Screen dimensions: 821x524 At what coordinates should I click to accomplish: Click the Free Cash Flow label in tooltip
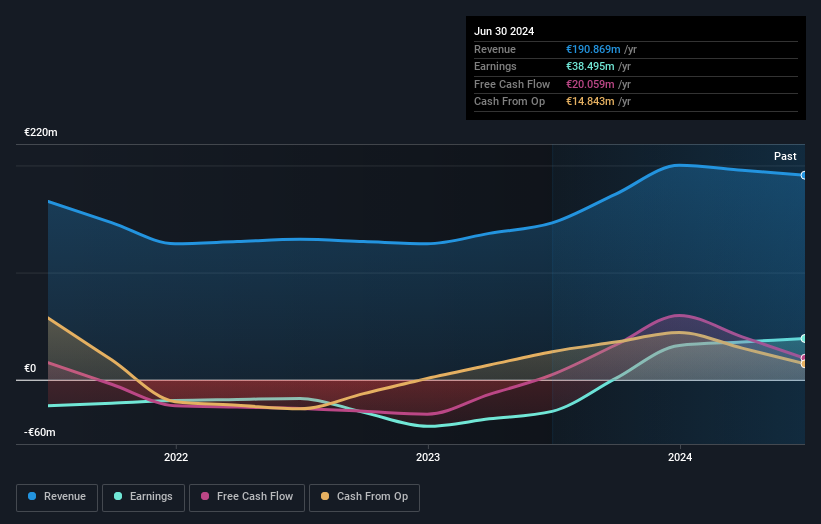coord(512,84)
